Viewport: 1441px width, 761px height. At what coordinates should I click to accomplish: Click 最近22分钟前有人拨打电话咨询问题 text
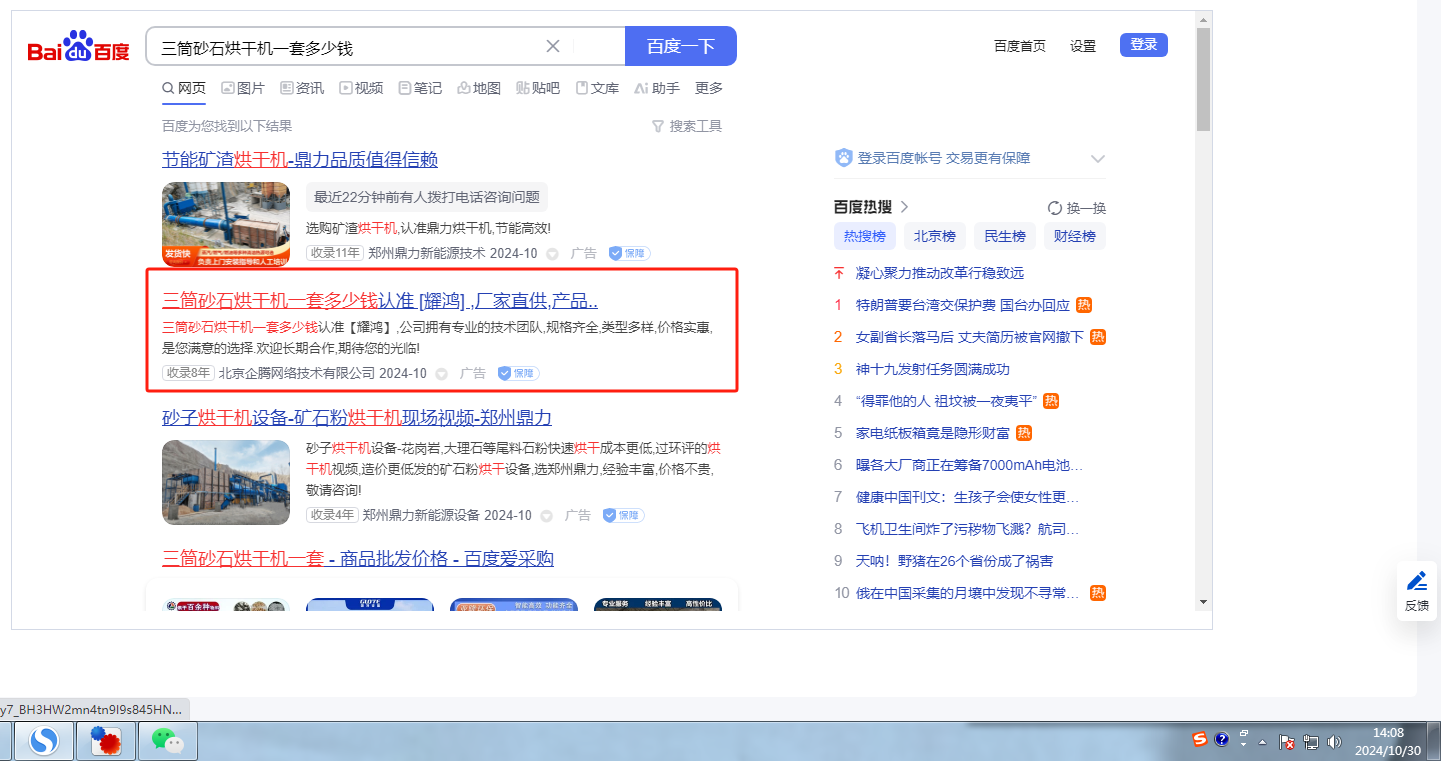pyautogui.click(x=427, y=197)
